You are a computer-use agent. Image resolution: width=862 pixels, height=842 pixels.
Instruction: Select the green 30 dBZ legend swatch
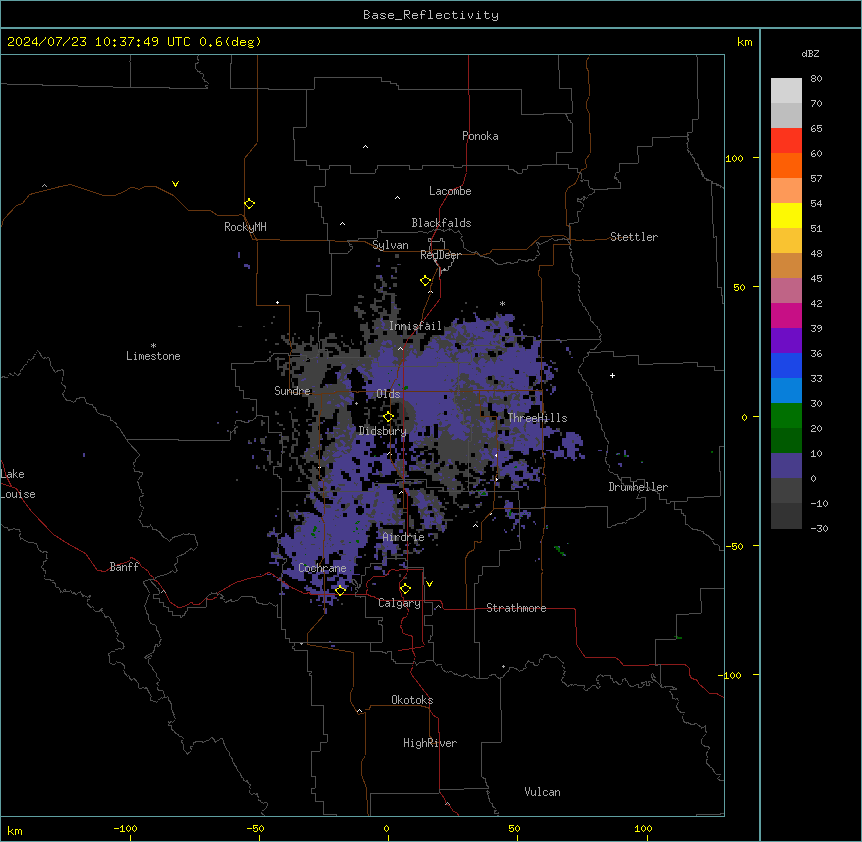786,416
